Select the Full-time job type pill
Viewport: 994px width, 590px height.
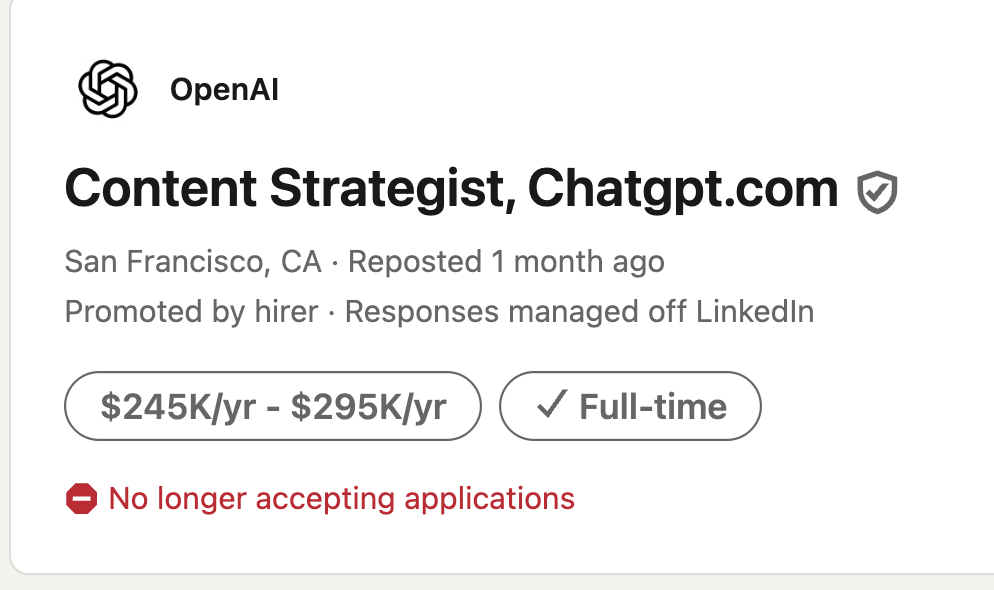coord(630,406)
